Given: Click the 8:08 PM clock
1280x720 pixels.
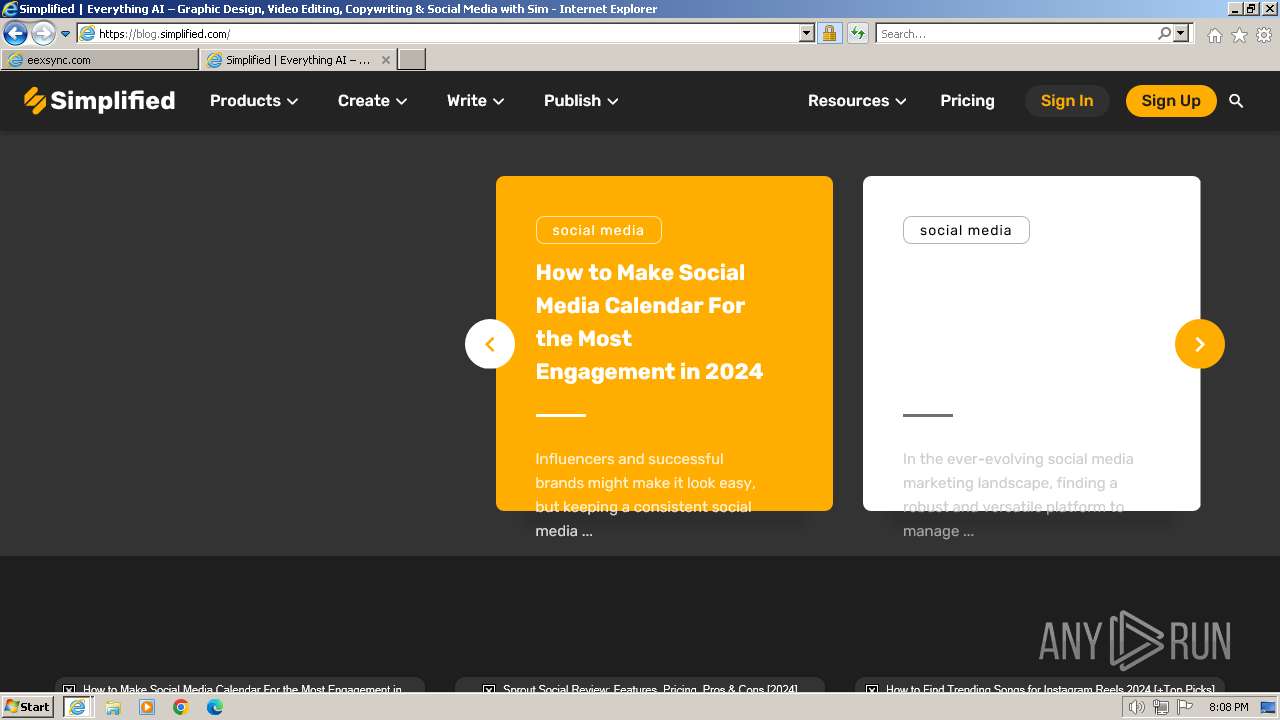Looking at the screenshot, I should tap(1228, 707).
